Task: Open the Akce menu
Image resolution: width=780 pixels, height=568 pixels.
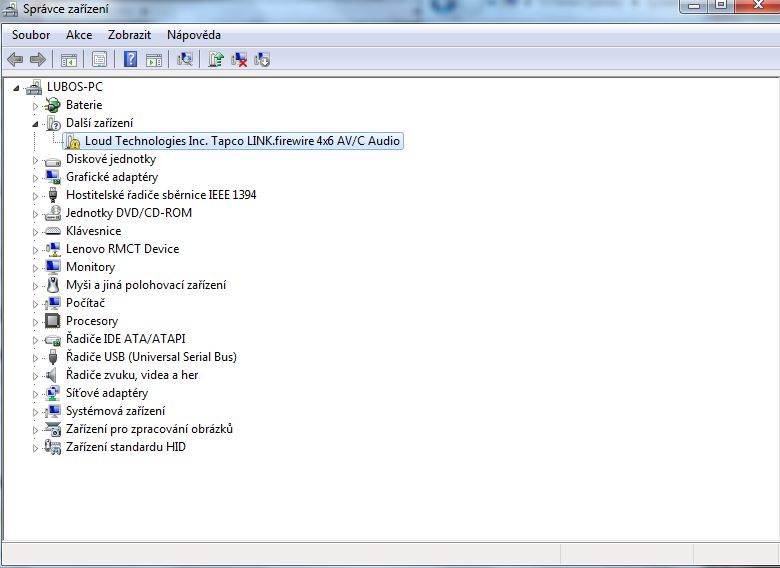Action: click(79, 35)
